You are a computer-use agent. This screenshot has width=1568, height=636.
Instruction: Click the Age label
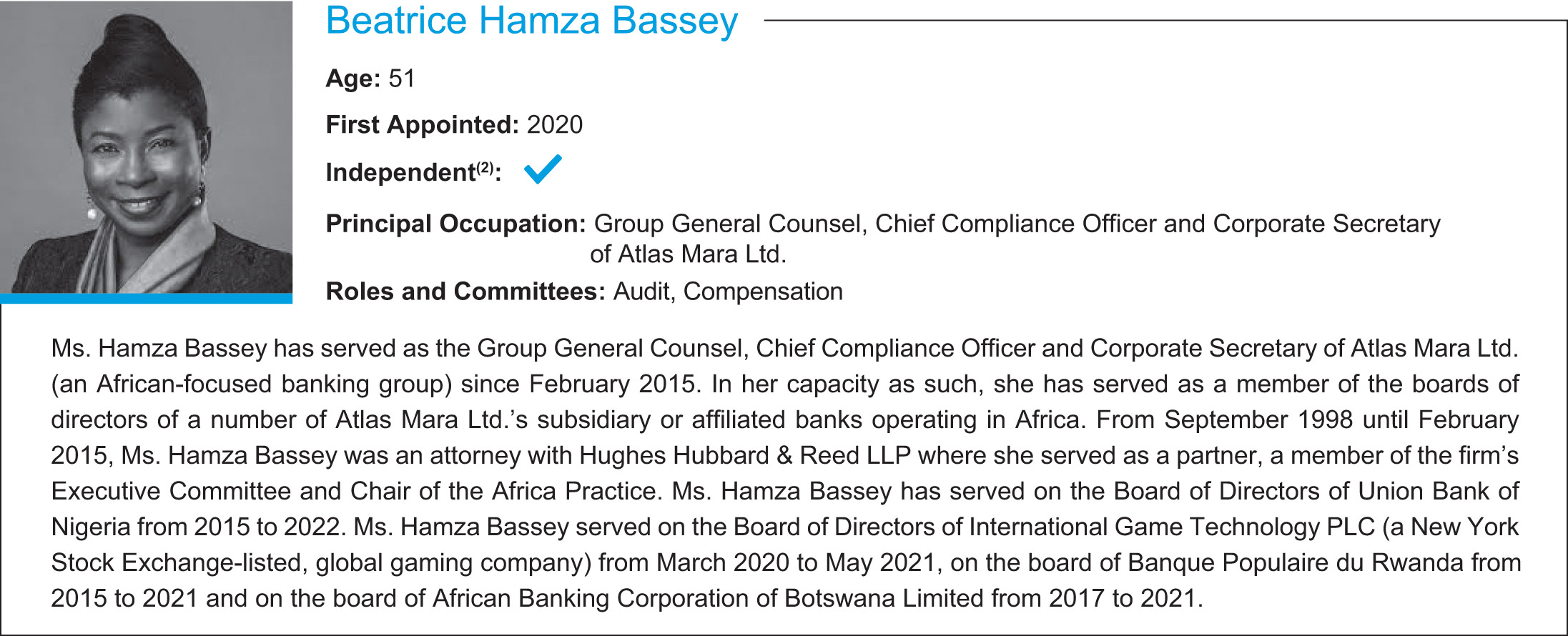click(353, 79)
